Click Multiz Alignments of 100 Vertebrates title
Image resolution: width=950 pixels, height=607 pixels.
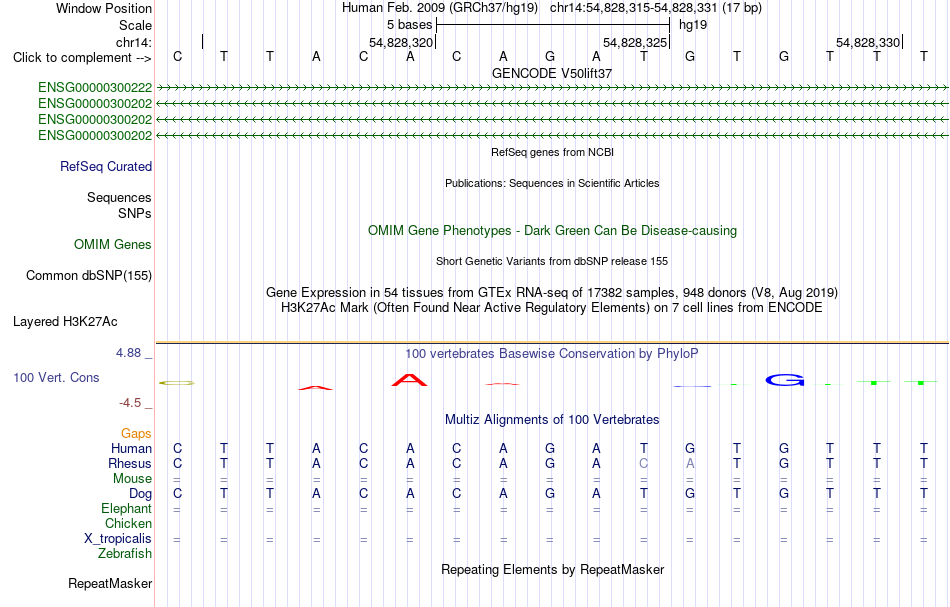(x=552, y=420)
